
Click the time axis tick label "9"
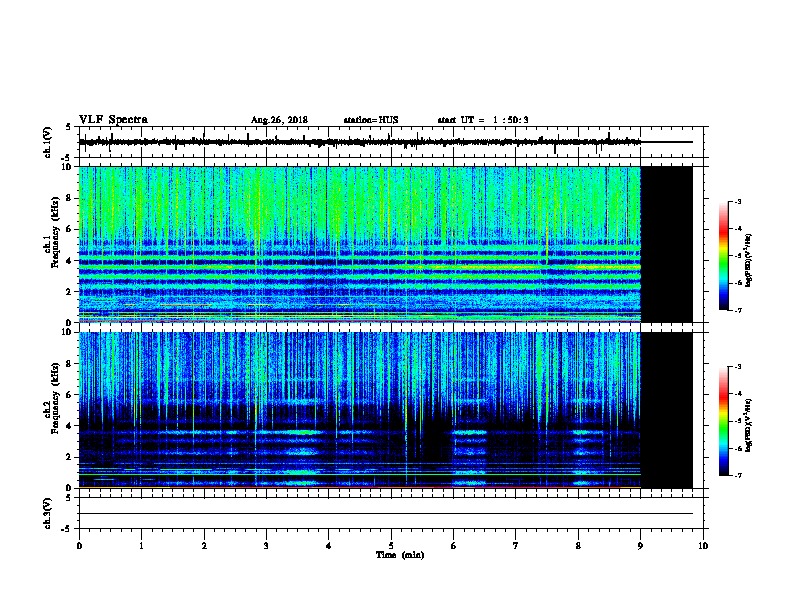pos(640,546)
